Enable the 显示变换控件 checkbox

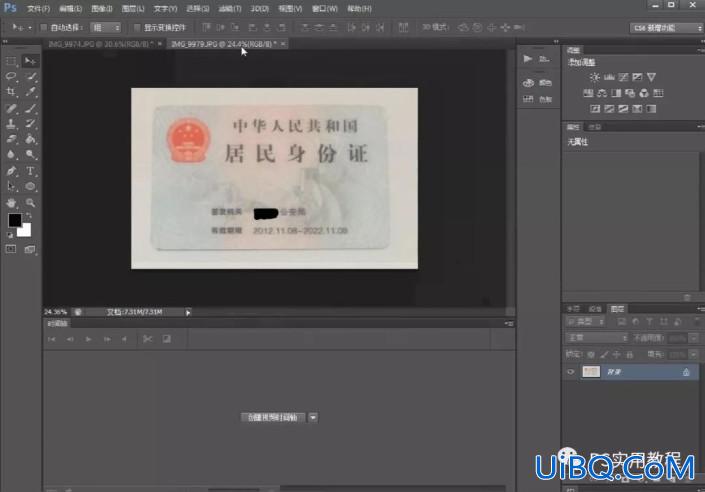(137, 27)
